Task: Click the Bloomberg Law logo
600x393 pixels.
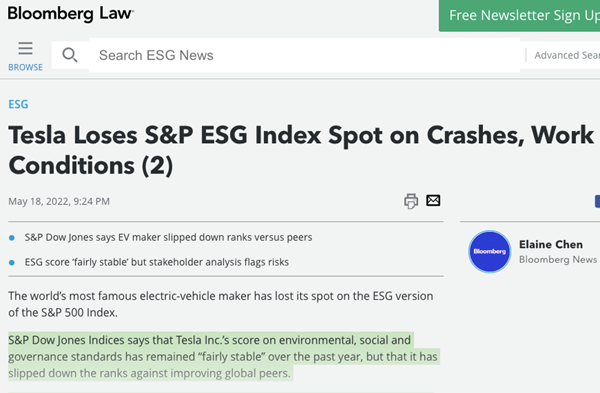Action: (x=71, y=14)
